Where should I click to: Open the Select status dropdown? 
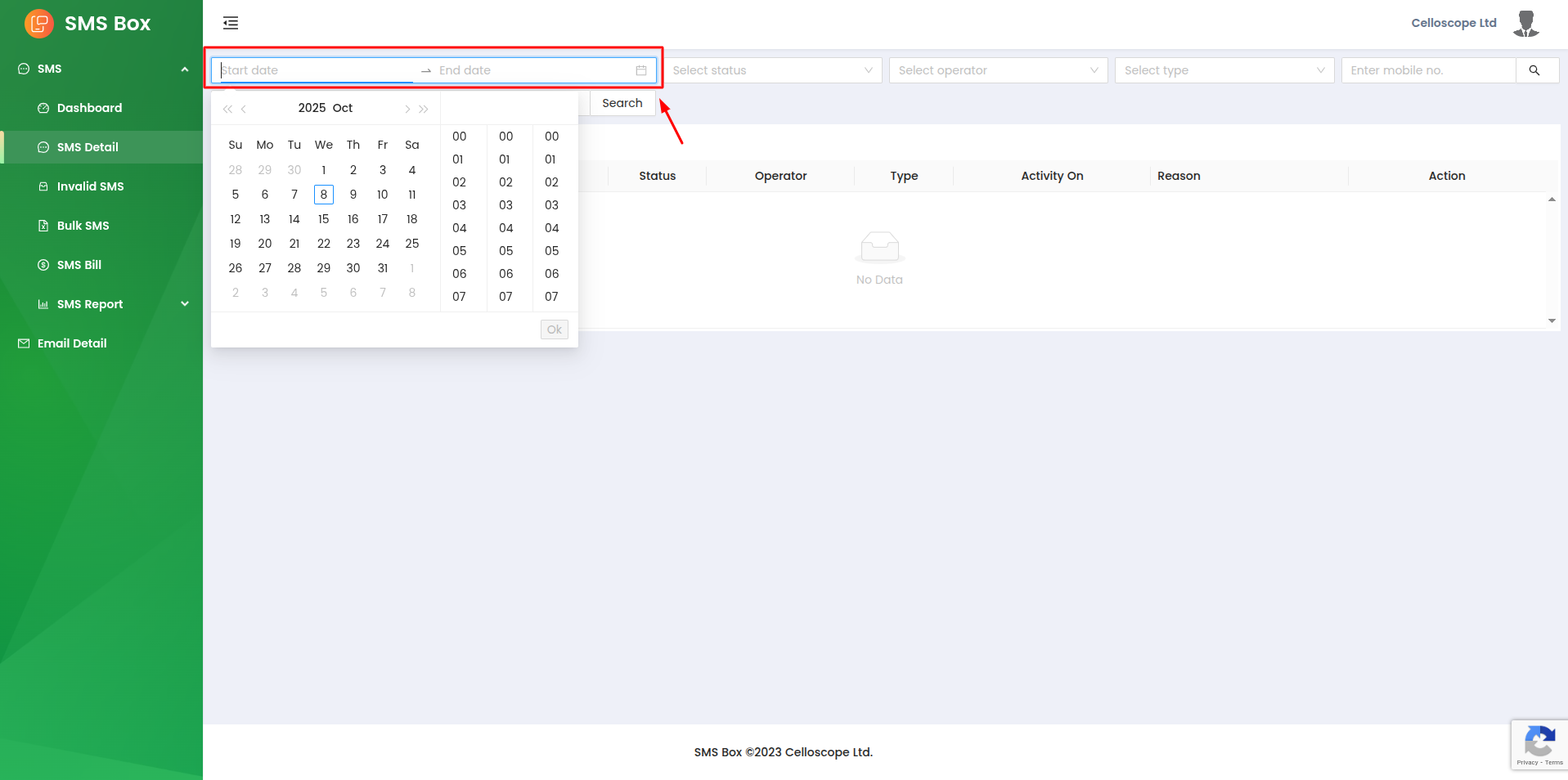[x=772, y=70]
